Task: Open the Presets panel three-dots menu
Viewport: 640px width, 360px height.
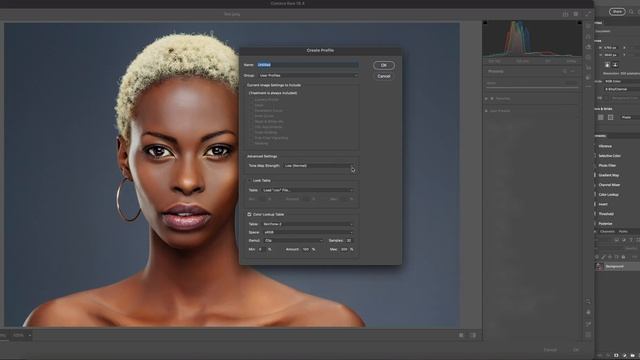Action: pyautogui.click(x=573, y=71)
